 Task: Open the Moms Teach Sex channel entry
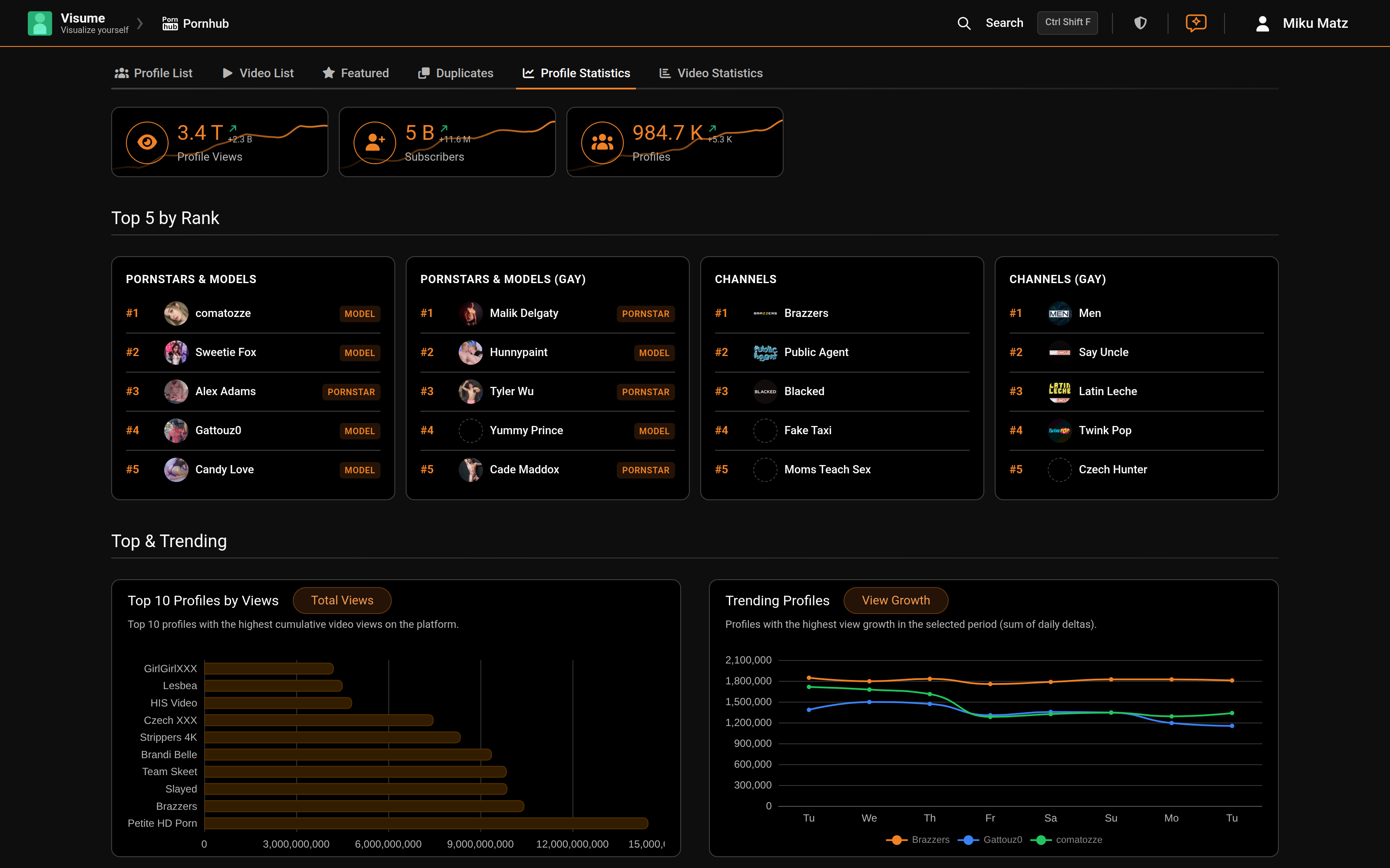coord(842,469)
